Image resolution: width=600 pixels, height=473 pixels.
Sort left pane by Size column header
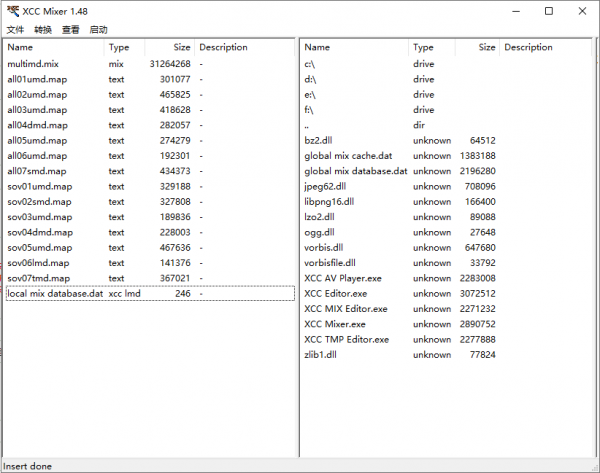pos(170,47)
